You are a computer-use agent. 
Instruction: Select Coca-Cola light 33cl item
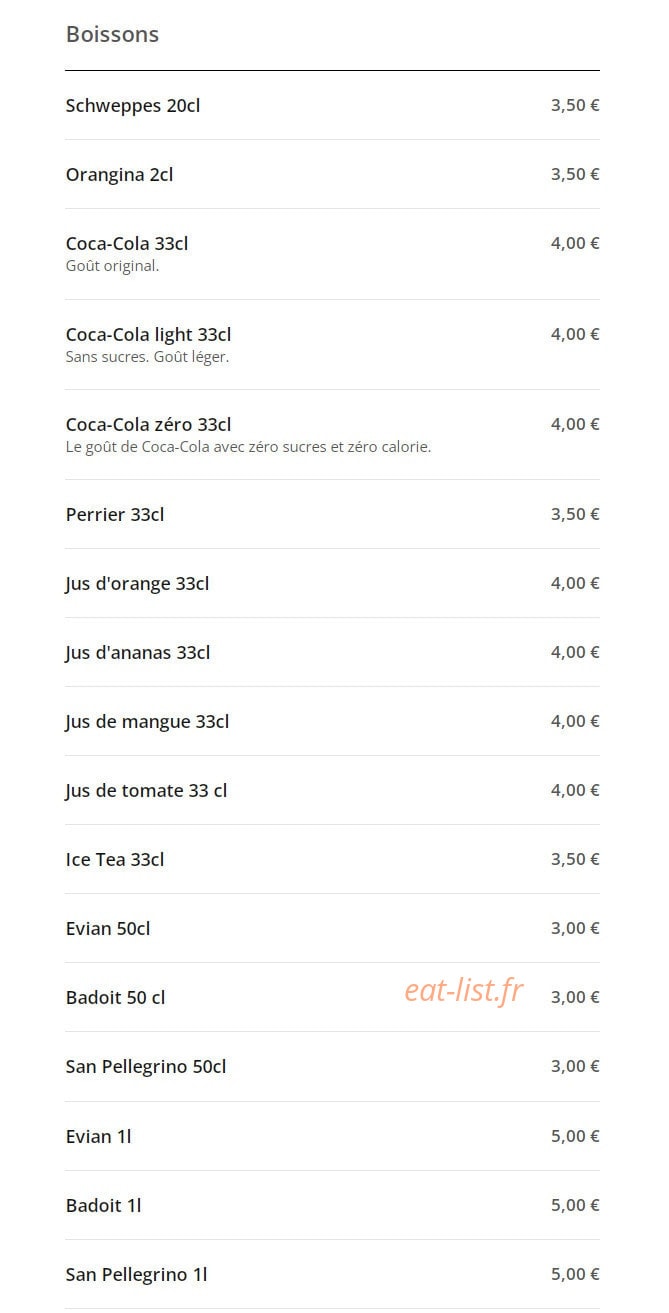tap(332, 344)
